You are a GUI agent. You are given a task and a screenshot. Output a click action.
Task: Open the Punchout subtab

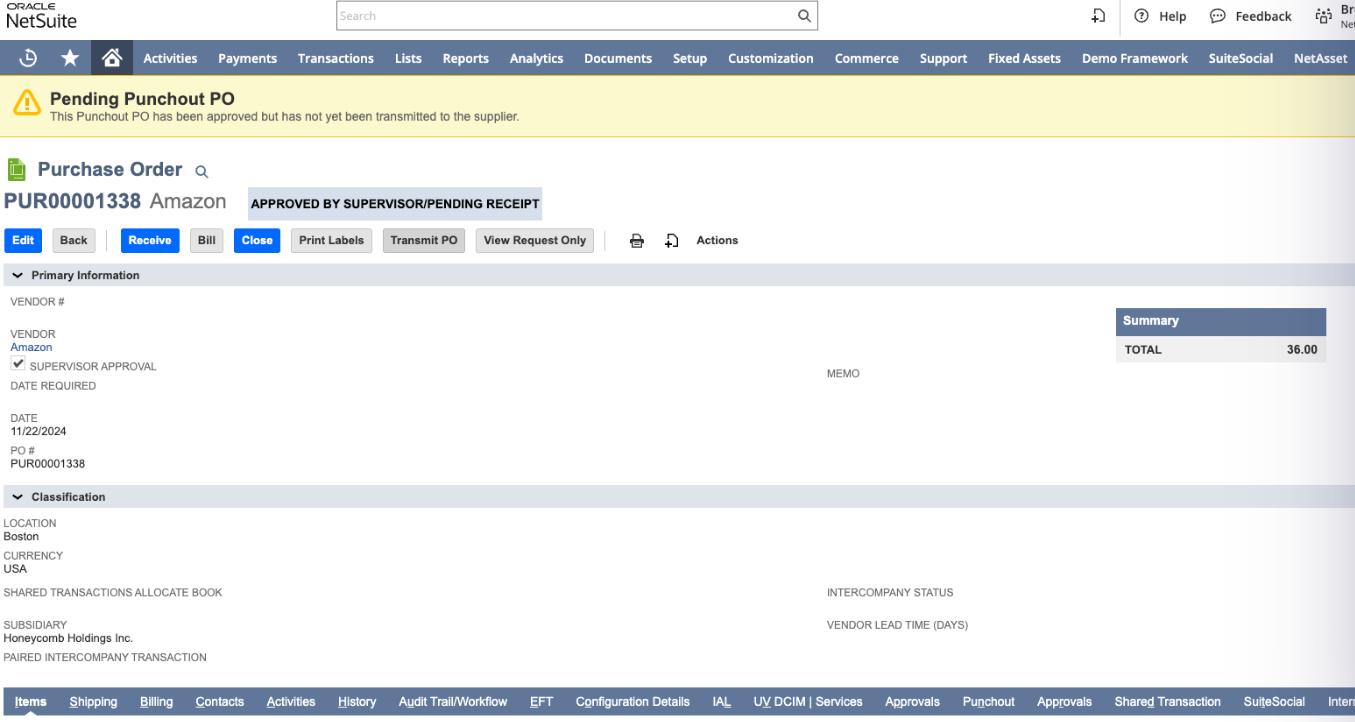[989, 702]
